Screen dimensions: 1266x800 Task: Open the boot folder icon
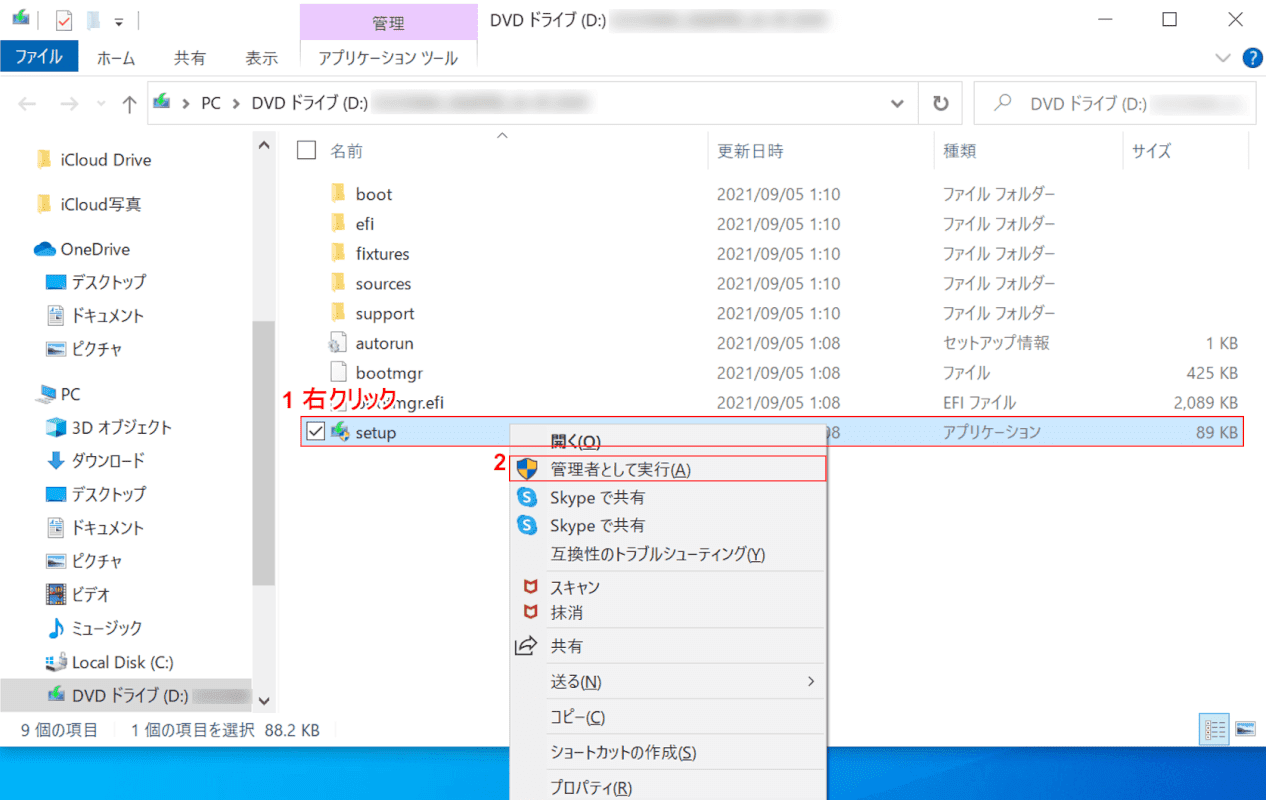click(338, 194)
